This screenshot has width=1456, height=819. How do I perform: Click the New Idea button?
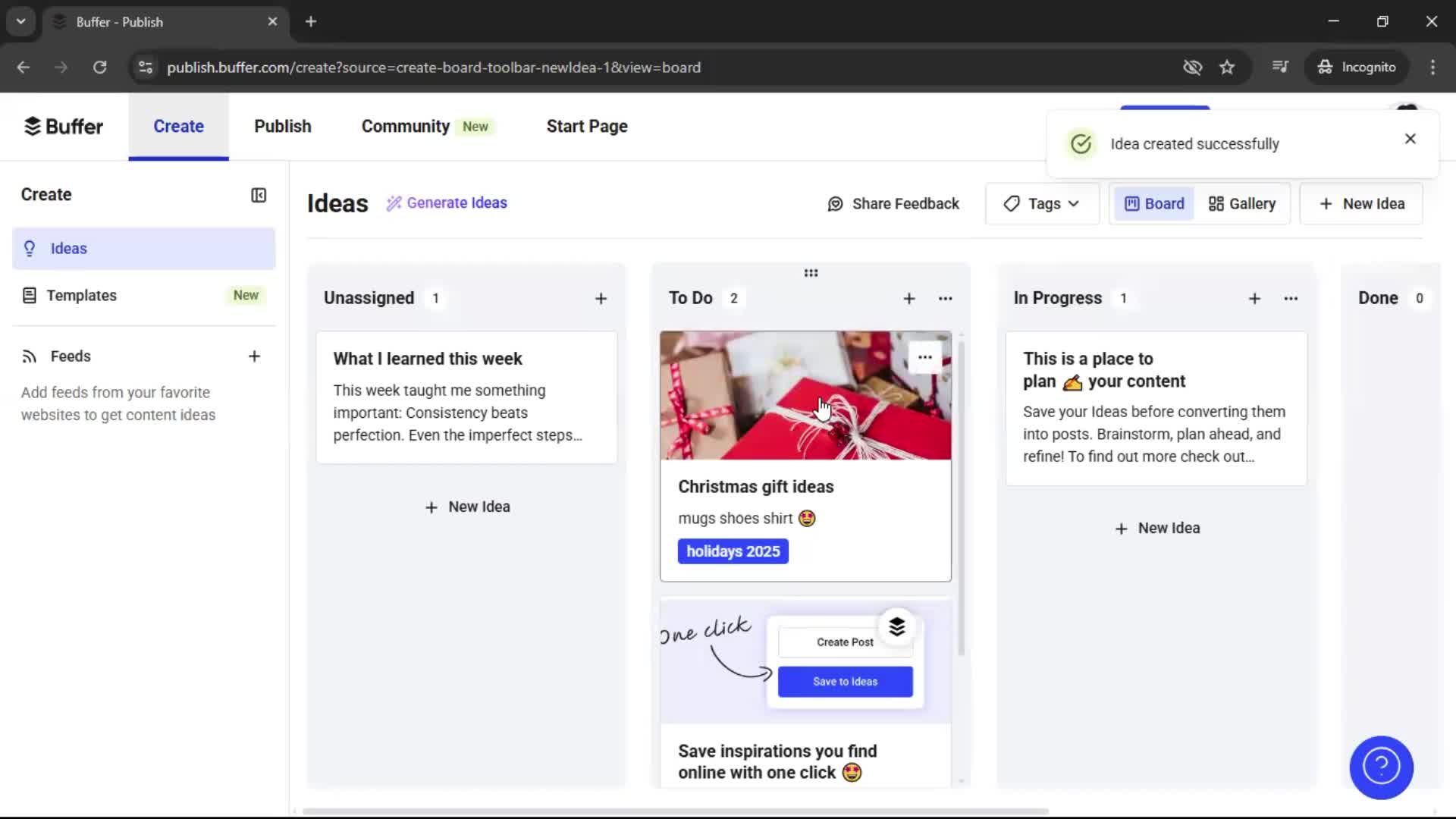[1360, 203]
